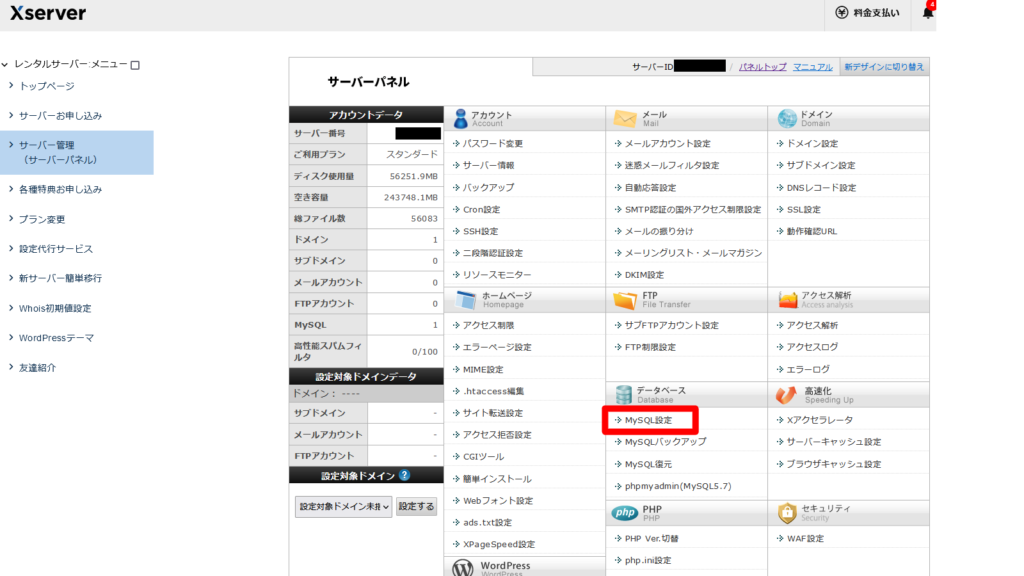Open サブFTPアカウント設定
Viewport: 1024px width, 576px height.
(671, 325)
